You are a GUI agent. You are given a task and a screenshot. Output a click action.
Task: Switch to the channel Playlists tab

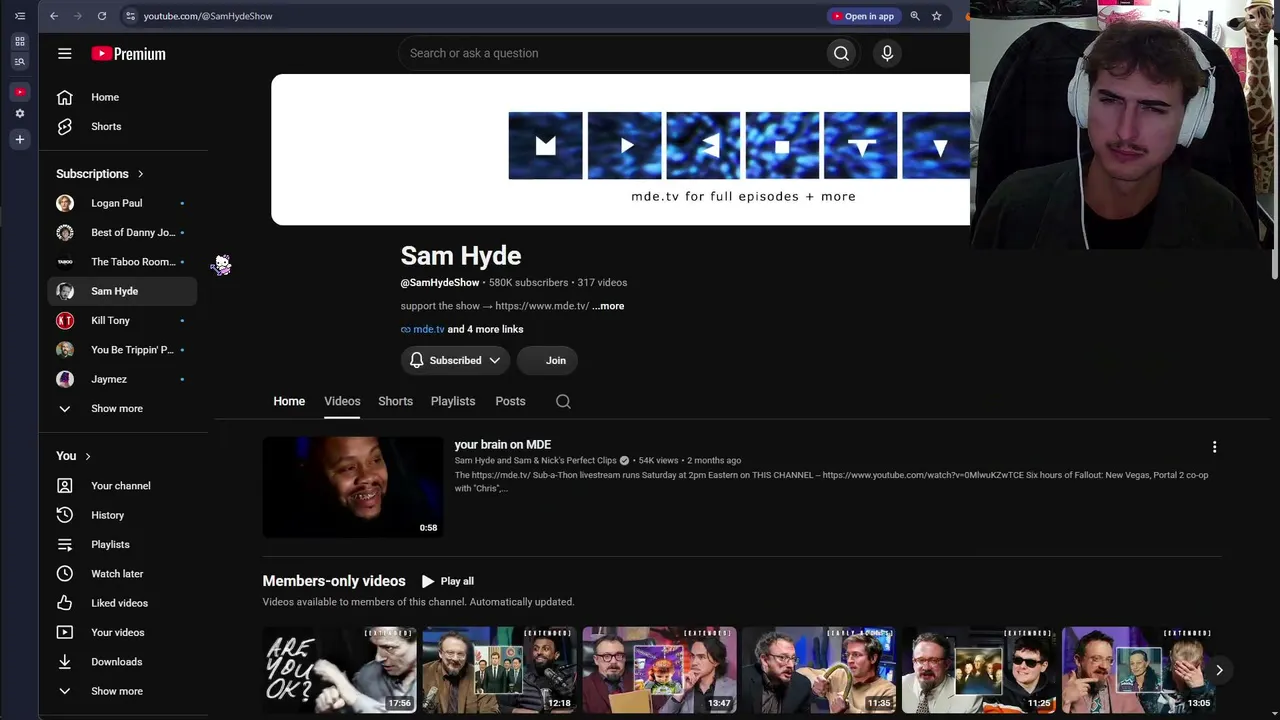pos(453,401)
